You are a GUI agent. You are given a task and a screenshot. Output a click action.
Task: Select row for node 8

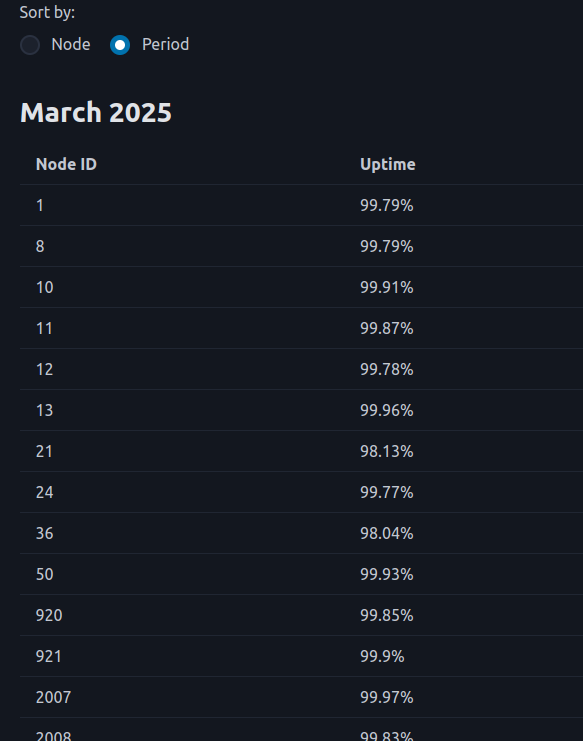pyautogui.click(x=301, y=246)
